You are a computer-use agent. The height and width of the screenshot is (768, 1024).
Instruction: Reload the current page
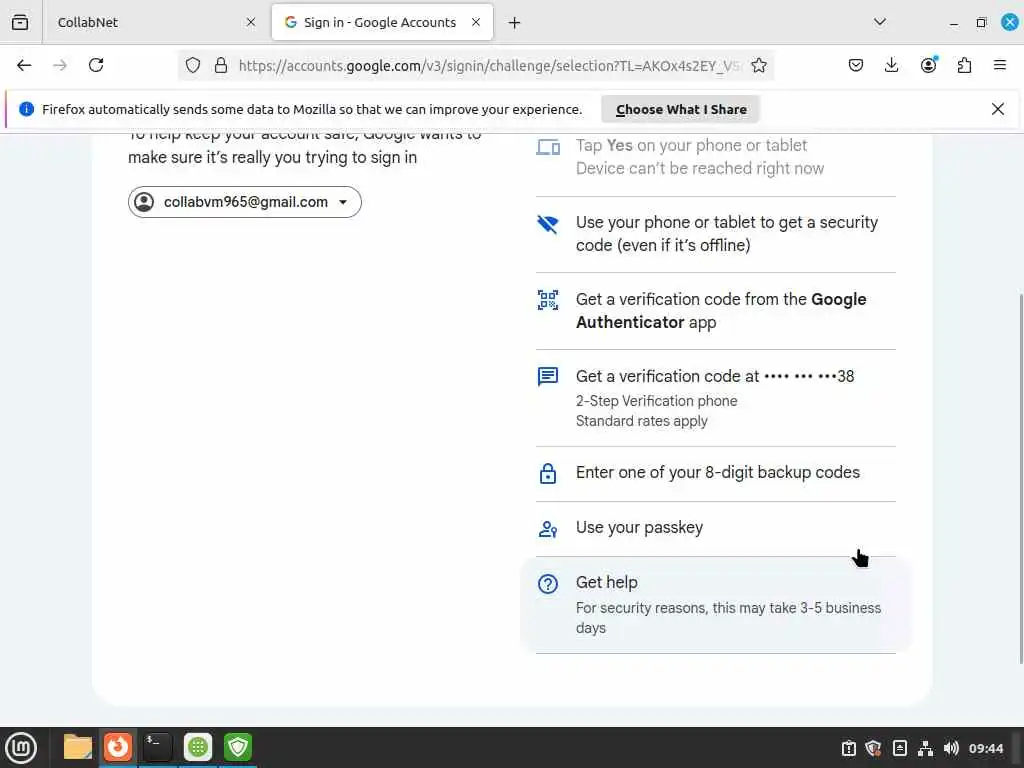pyautogui.click(x=96, y=65)
